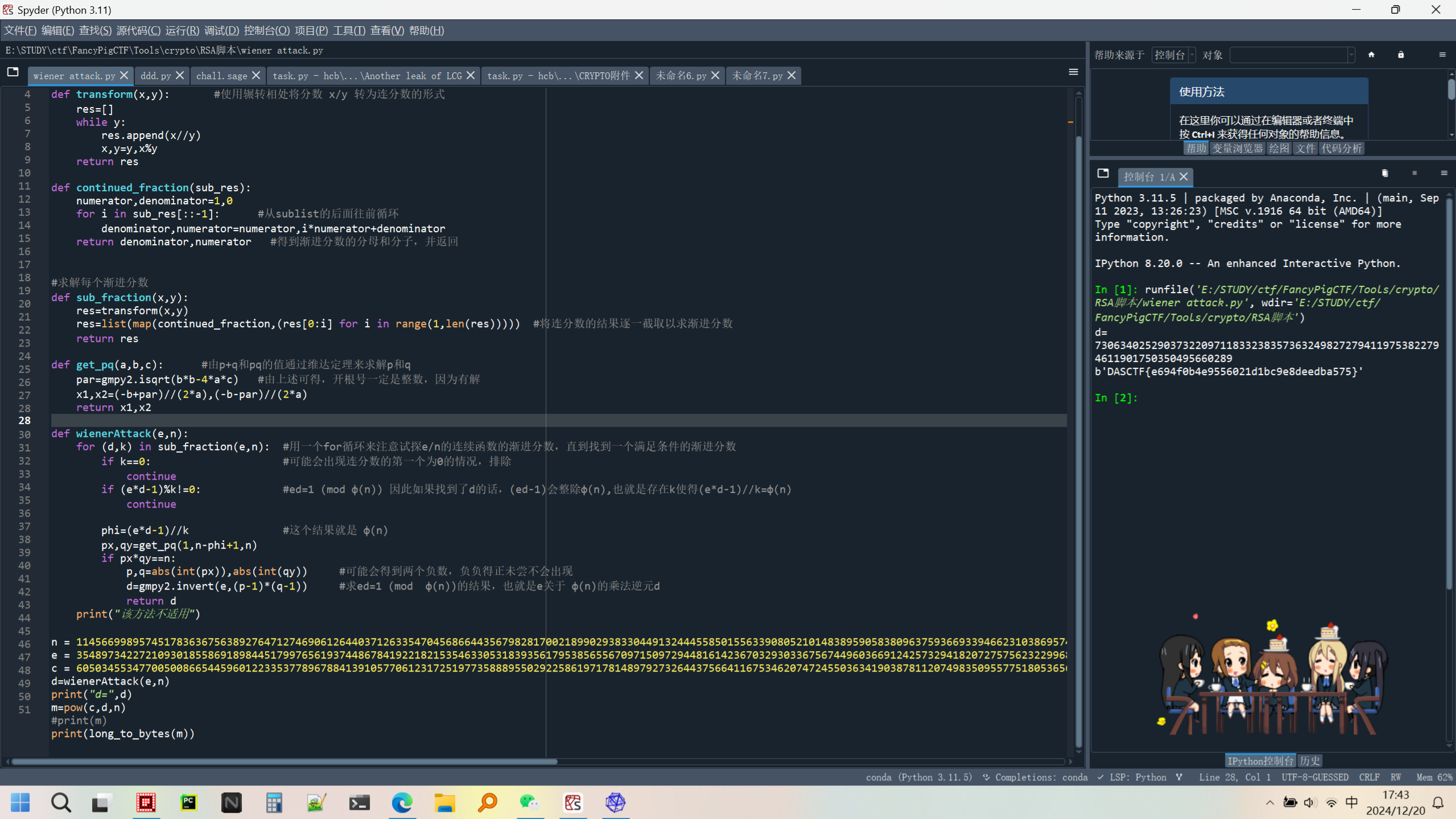The height and width of the screenshot is (819, 1456).
Task: Open the 运行(R) menu
Action: pos(182,30)
